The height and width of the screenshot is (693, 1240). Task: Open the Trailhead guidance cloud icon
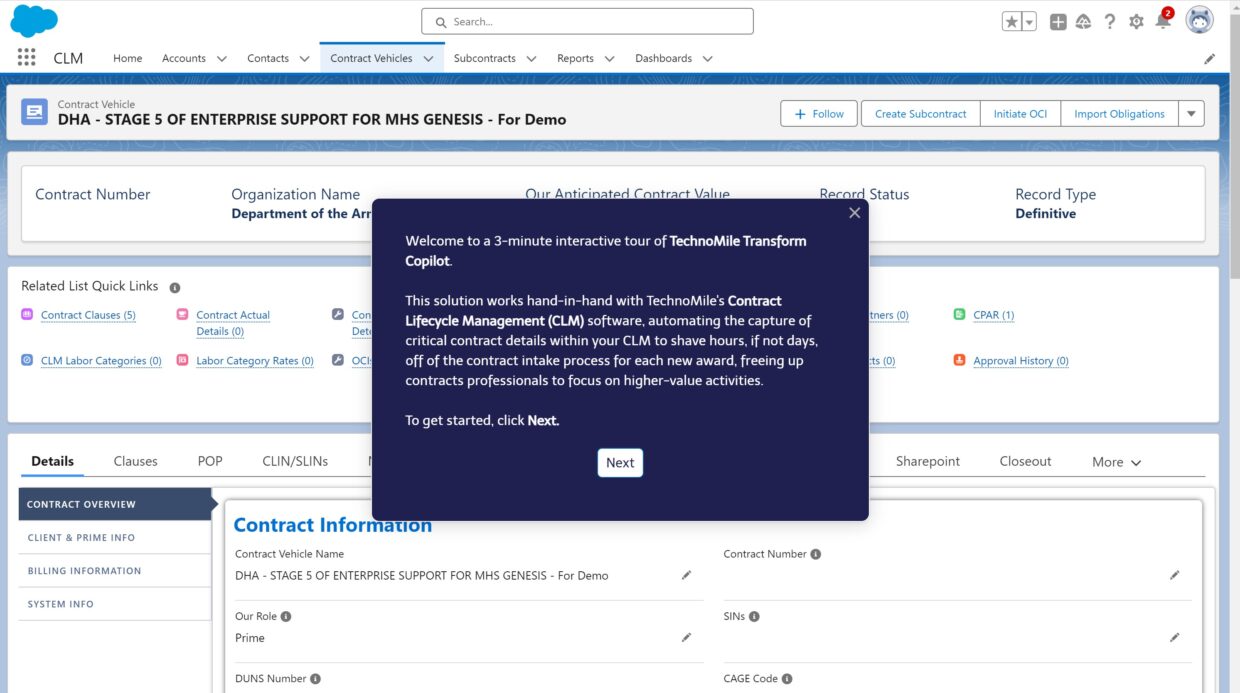coord(1083,21)
